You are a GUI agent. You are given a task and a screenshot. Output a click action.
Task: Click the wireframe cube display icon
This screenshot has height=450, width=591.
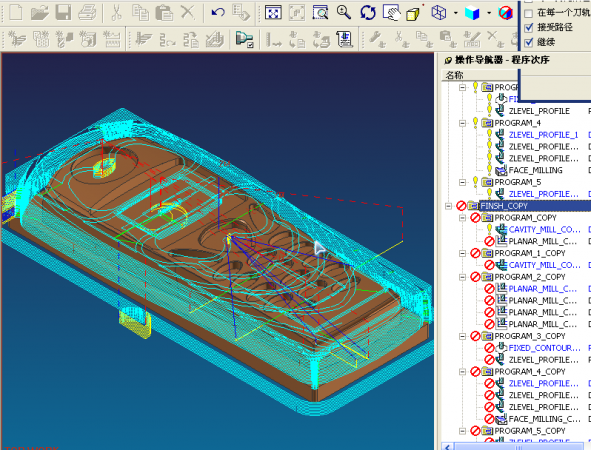pyautogui.click(x=439, y=13)
